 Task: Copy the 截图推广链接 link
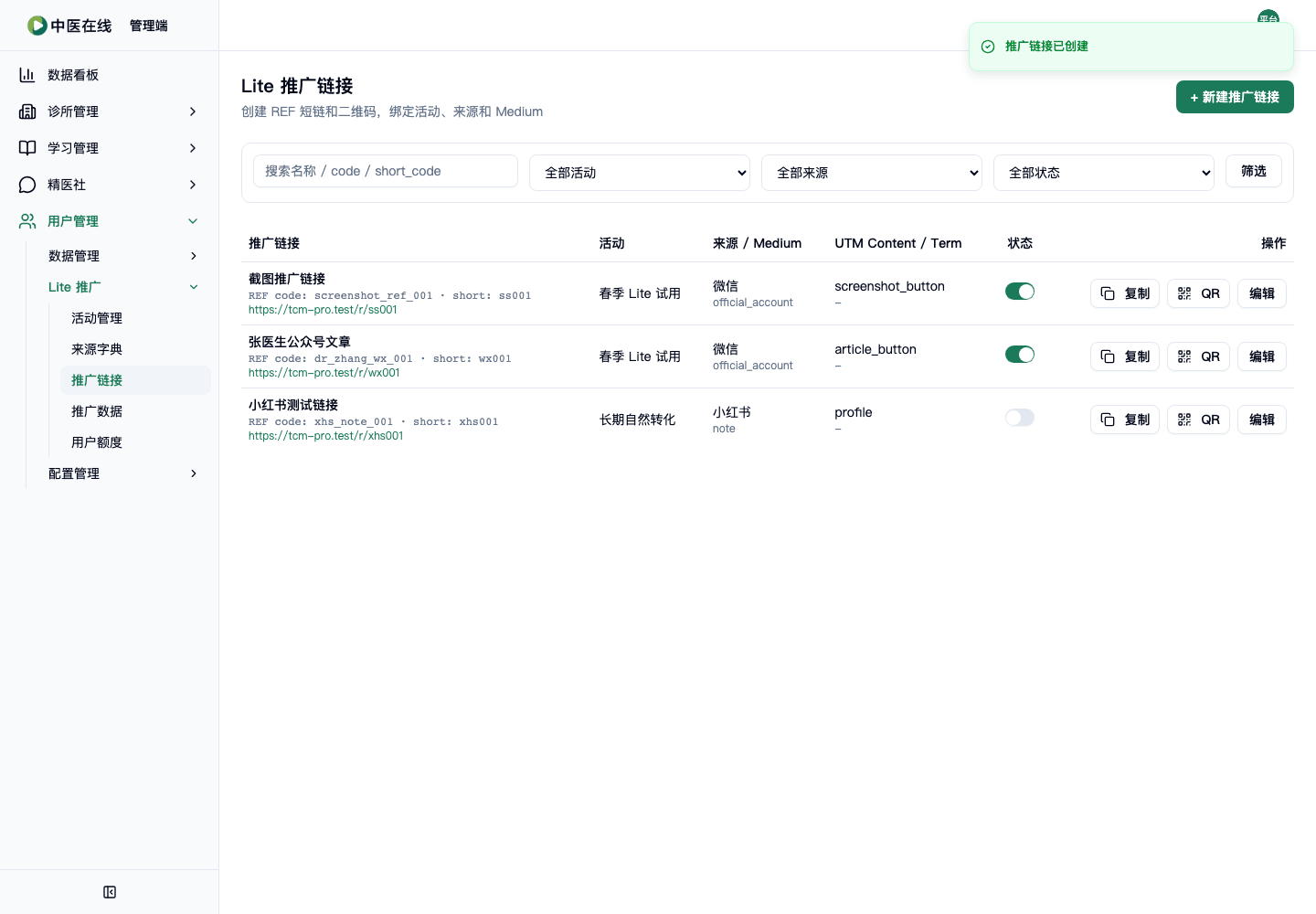1125,293
